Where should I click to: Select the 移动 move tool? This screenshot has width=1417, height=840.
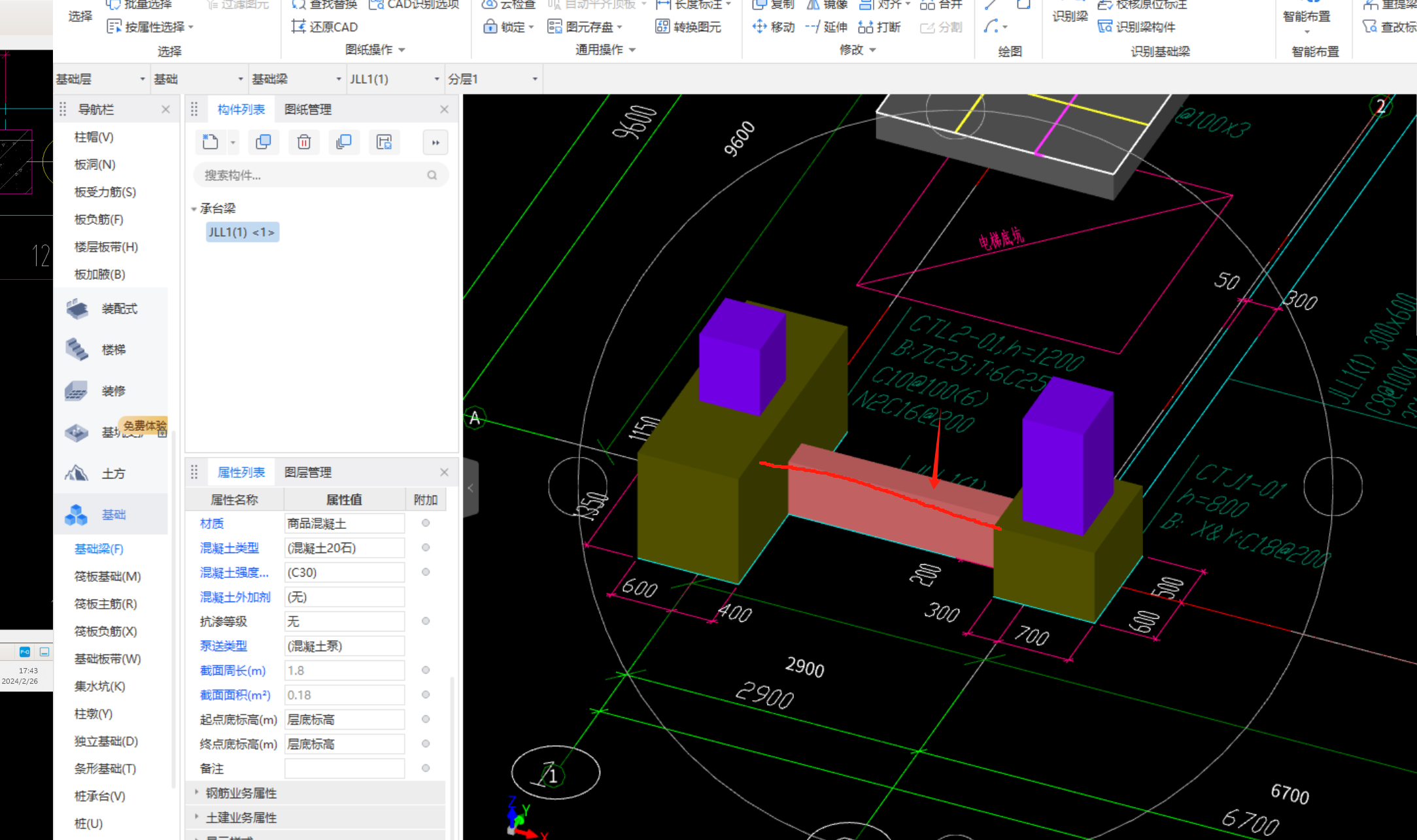(x=774, y=27)
